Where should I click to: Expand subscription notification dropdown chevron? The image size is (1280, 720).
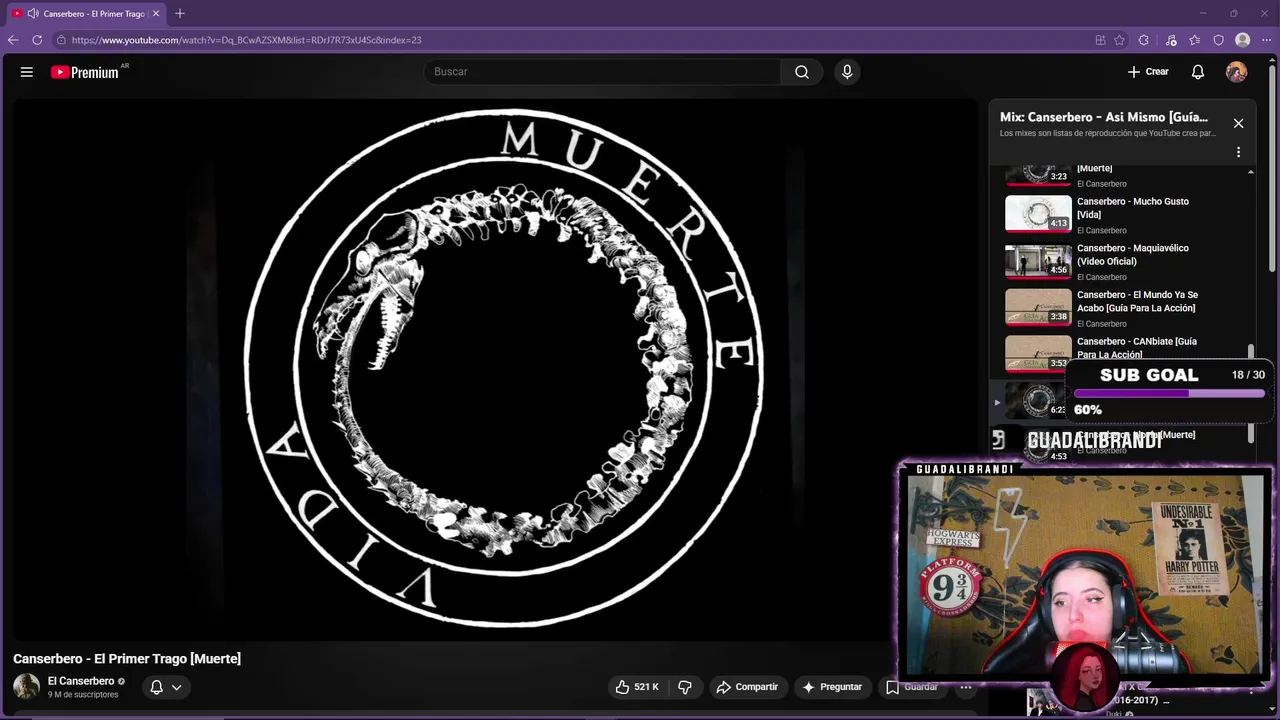pos(177,687)
